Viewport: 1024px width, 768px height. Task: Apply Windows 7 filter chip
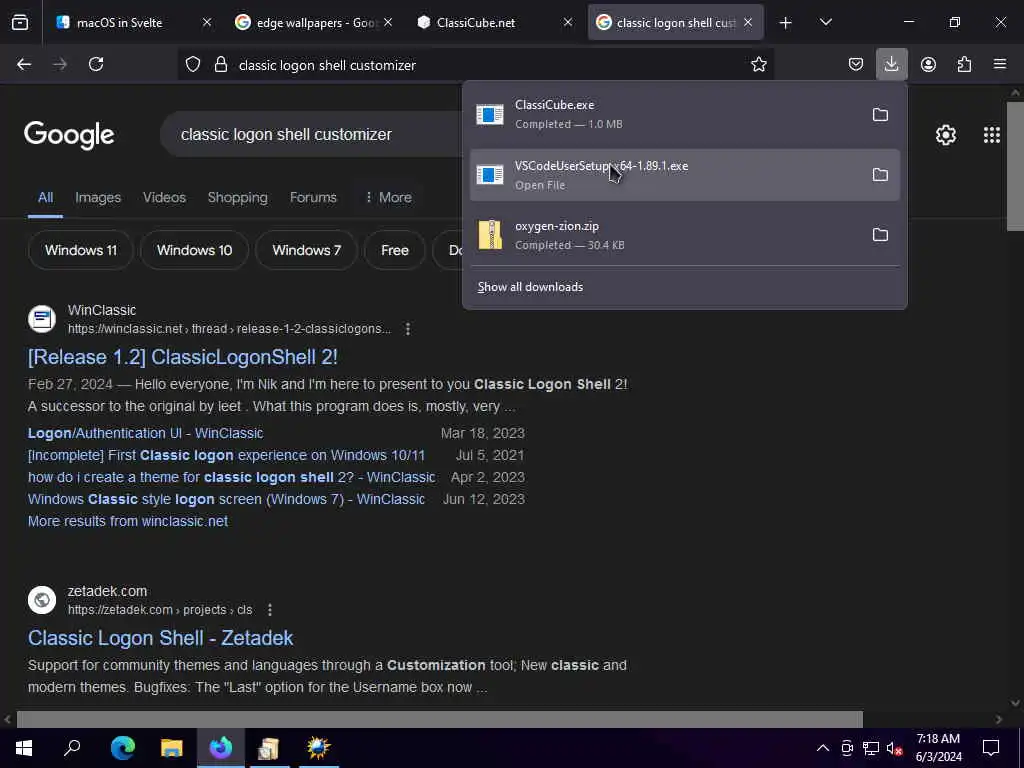click(x=306, y=250)
